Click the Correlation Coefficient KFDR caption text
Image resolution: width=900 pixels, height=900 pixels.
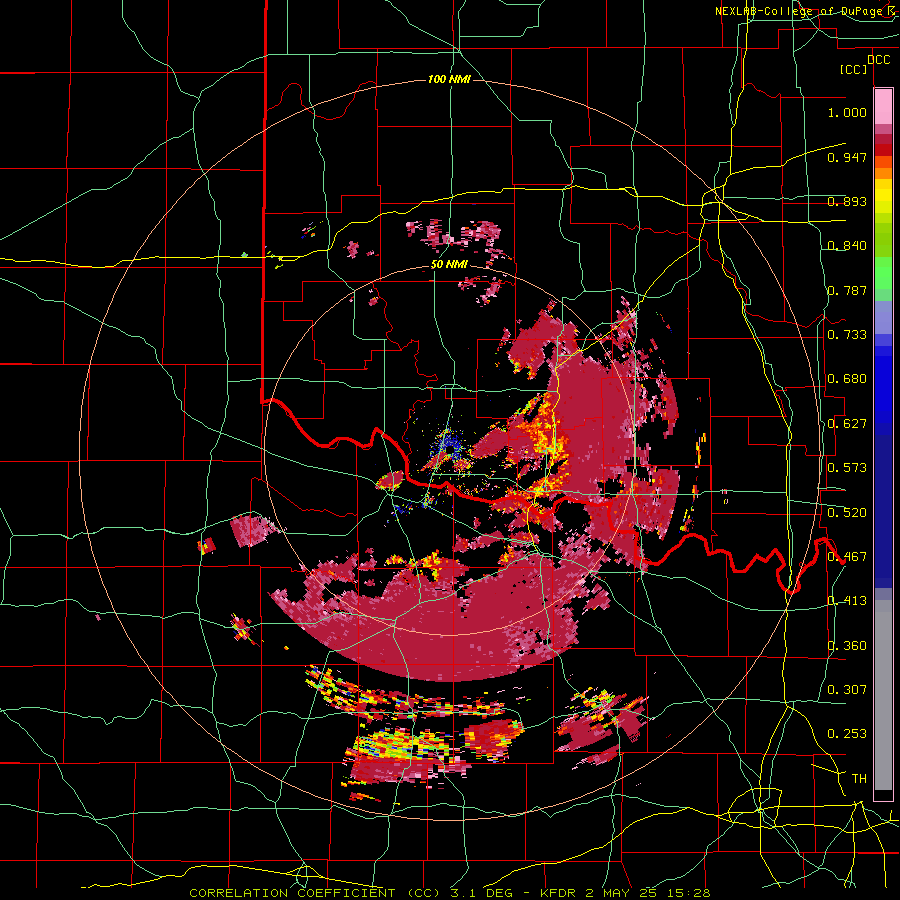[449, 893]
